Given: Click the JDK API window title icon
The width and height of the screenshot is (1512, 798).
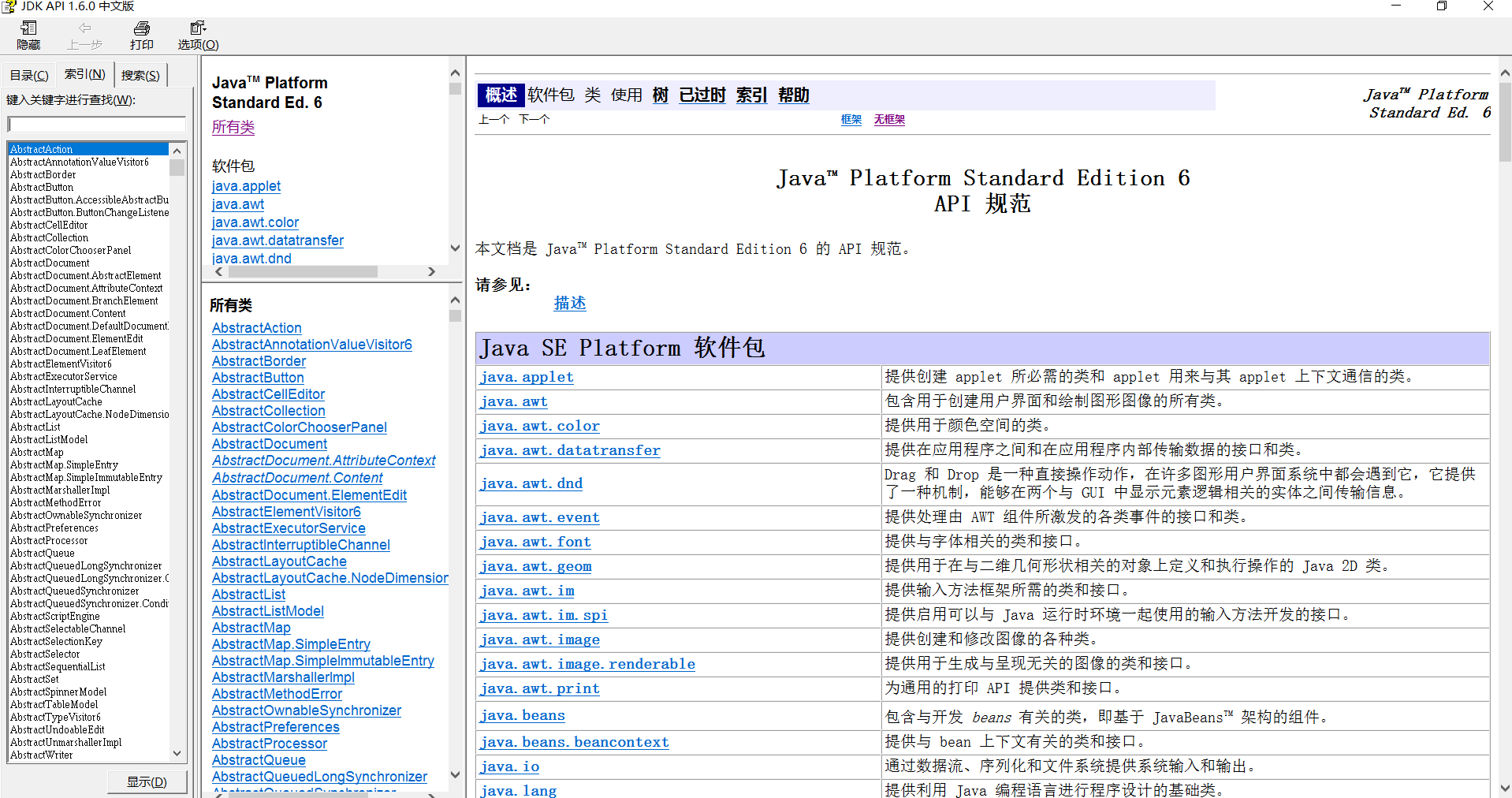Looking at the screenshot, I should 9,6.
